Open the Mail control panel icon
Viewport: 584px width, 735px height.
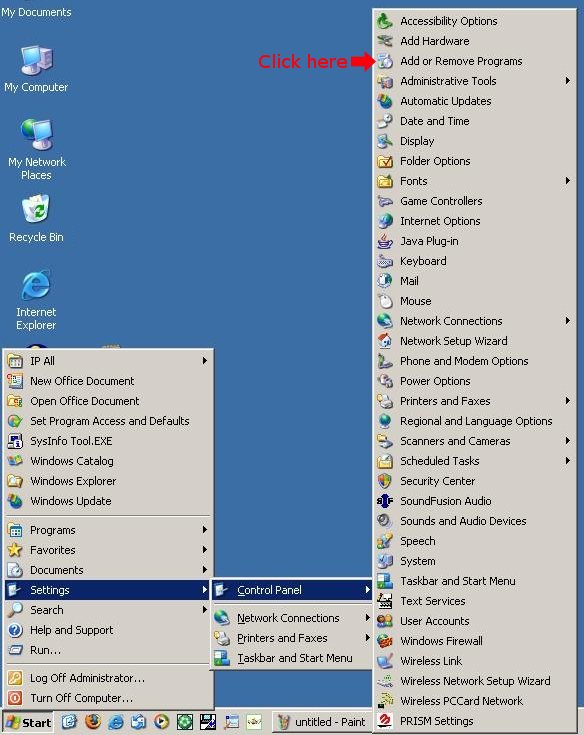coord(385,281)
